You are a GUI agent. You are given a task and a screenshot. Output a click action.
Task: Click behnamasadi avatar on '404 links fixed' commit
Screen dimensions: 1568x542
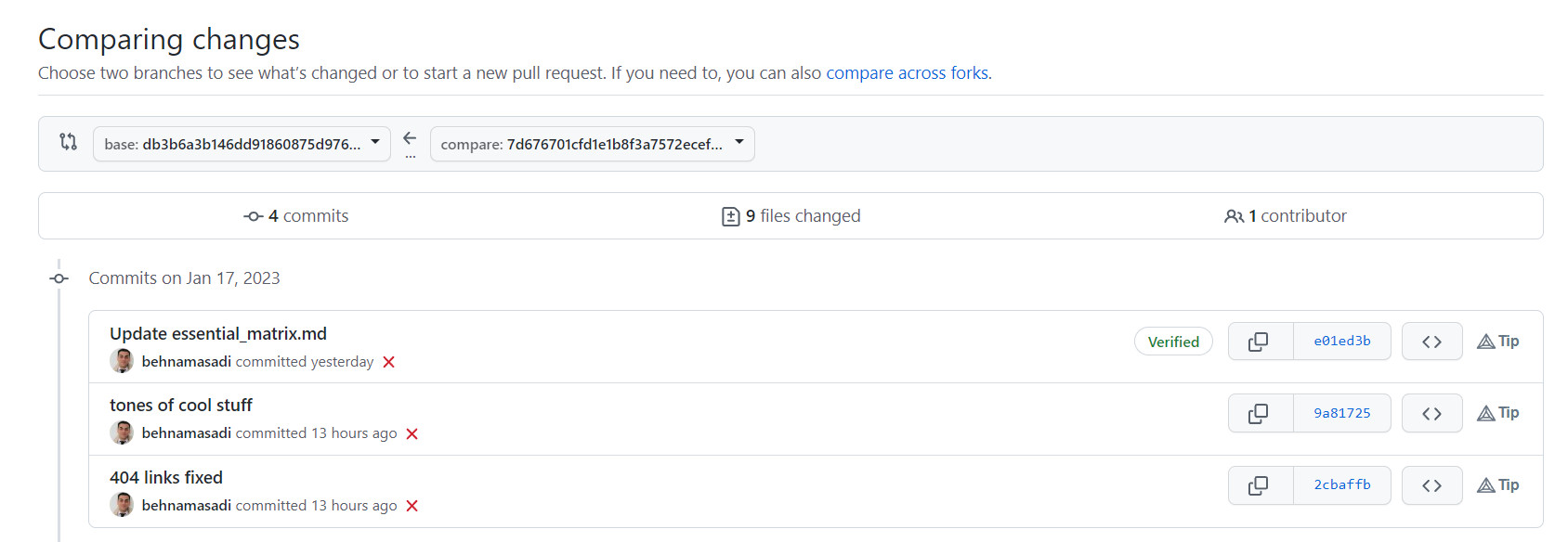coord(122,505)
